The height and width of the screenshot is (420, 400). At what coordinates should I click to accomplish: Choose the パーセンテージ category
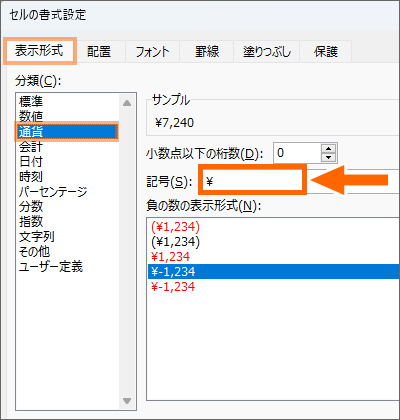68,192
